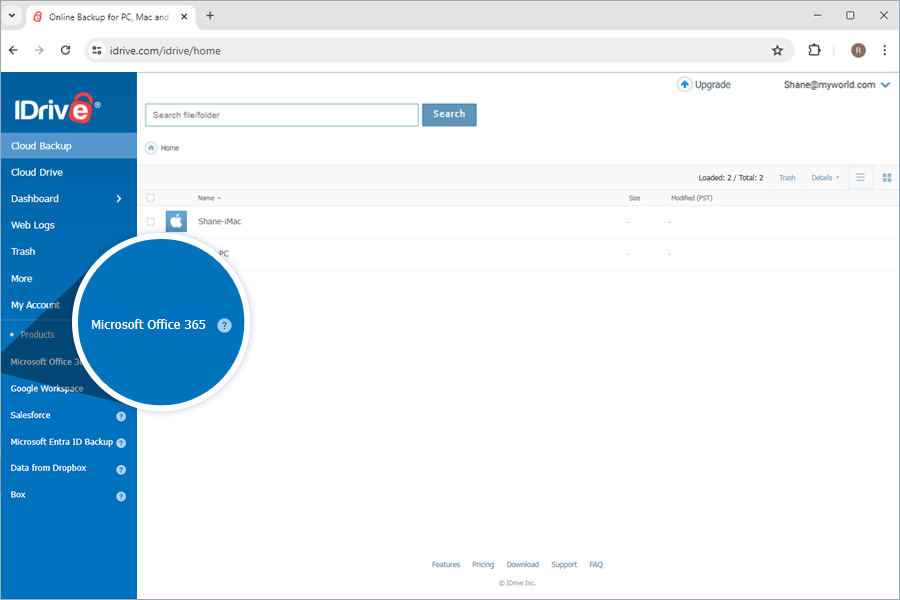
Task: Open Chrome three-dot menu
Action: tap(885, 51)
